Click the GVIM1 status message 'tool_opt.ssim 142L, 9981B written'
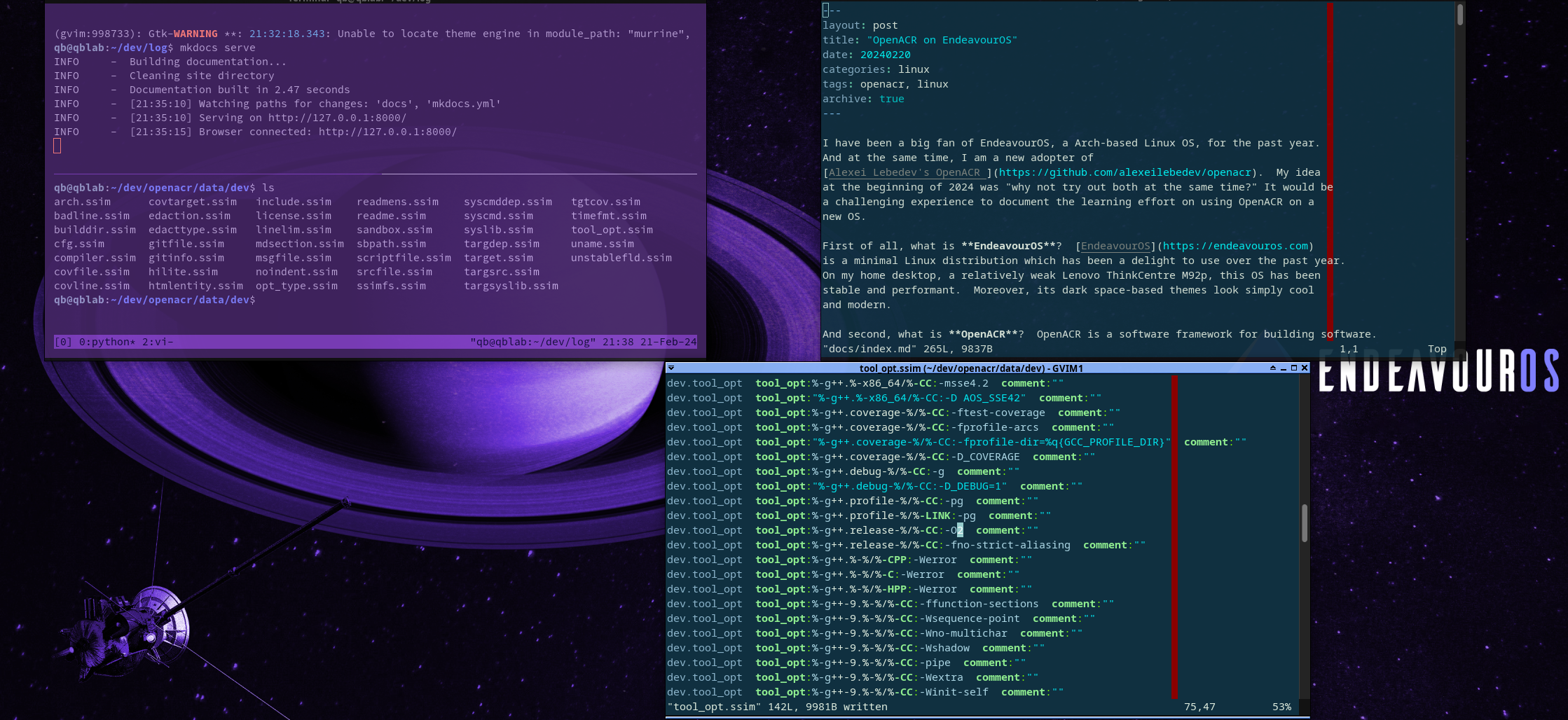This screenshot has height=720, width=1568. [778, 707]
